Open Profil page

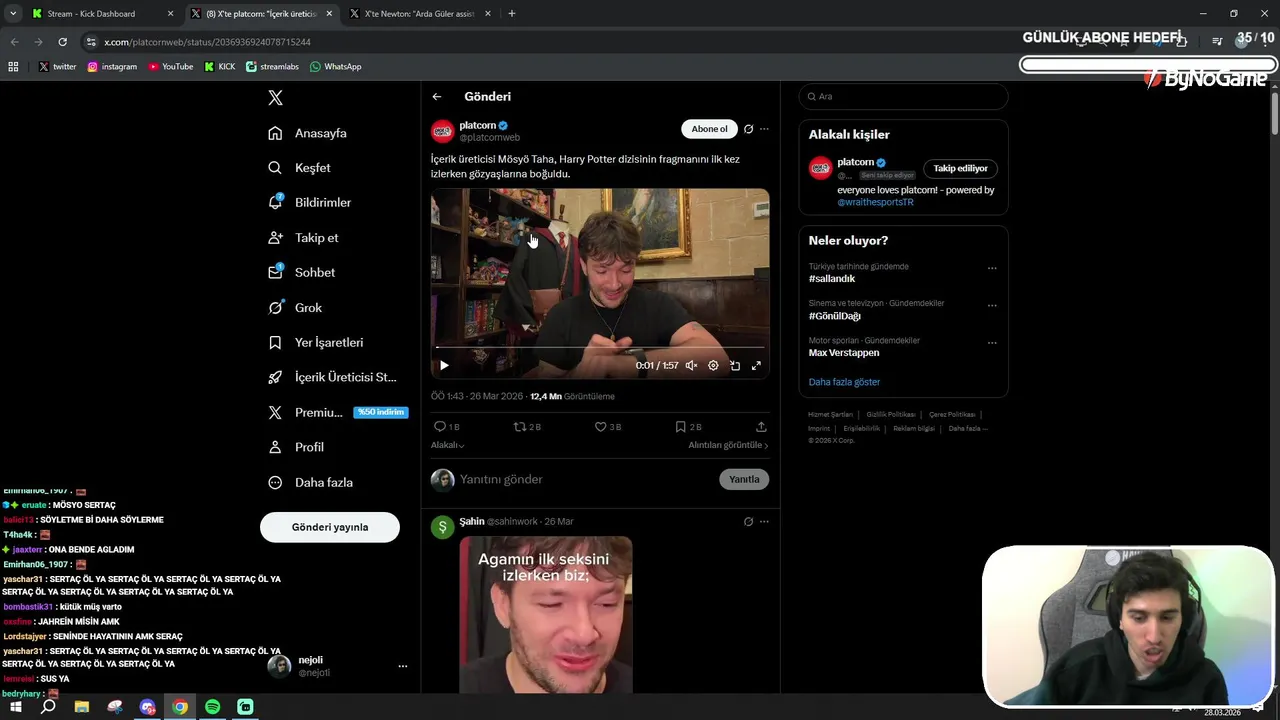296,447
